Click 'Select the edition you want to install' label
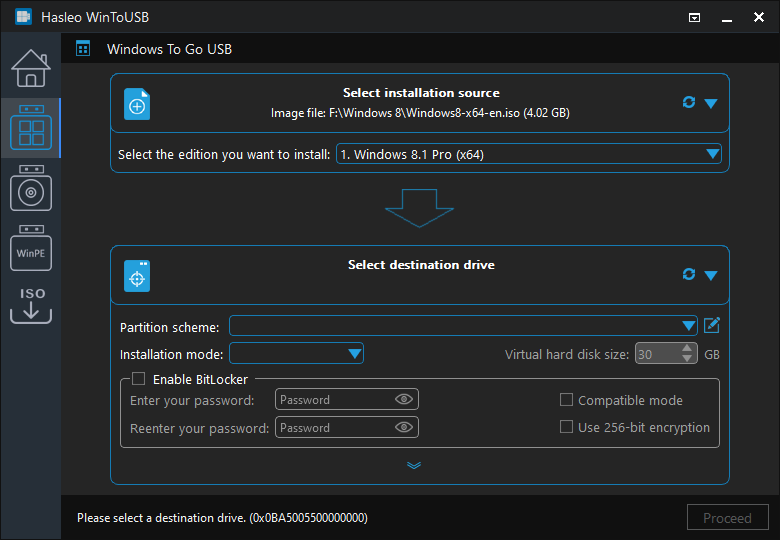780x540 pixels. click(224, 155)
